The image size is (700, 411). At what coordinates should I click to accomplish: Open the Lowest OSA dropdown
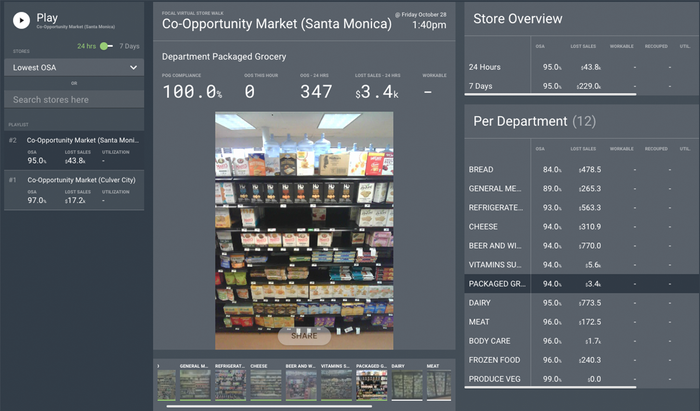74,67
